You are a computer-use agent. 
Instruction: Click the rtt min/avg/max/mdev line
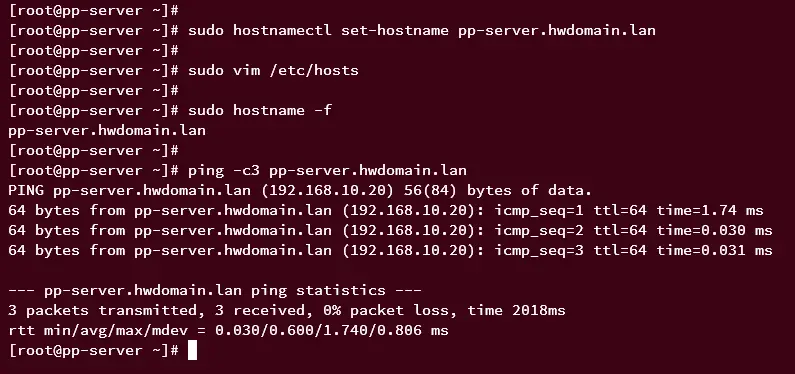coord(229,330)
